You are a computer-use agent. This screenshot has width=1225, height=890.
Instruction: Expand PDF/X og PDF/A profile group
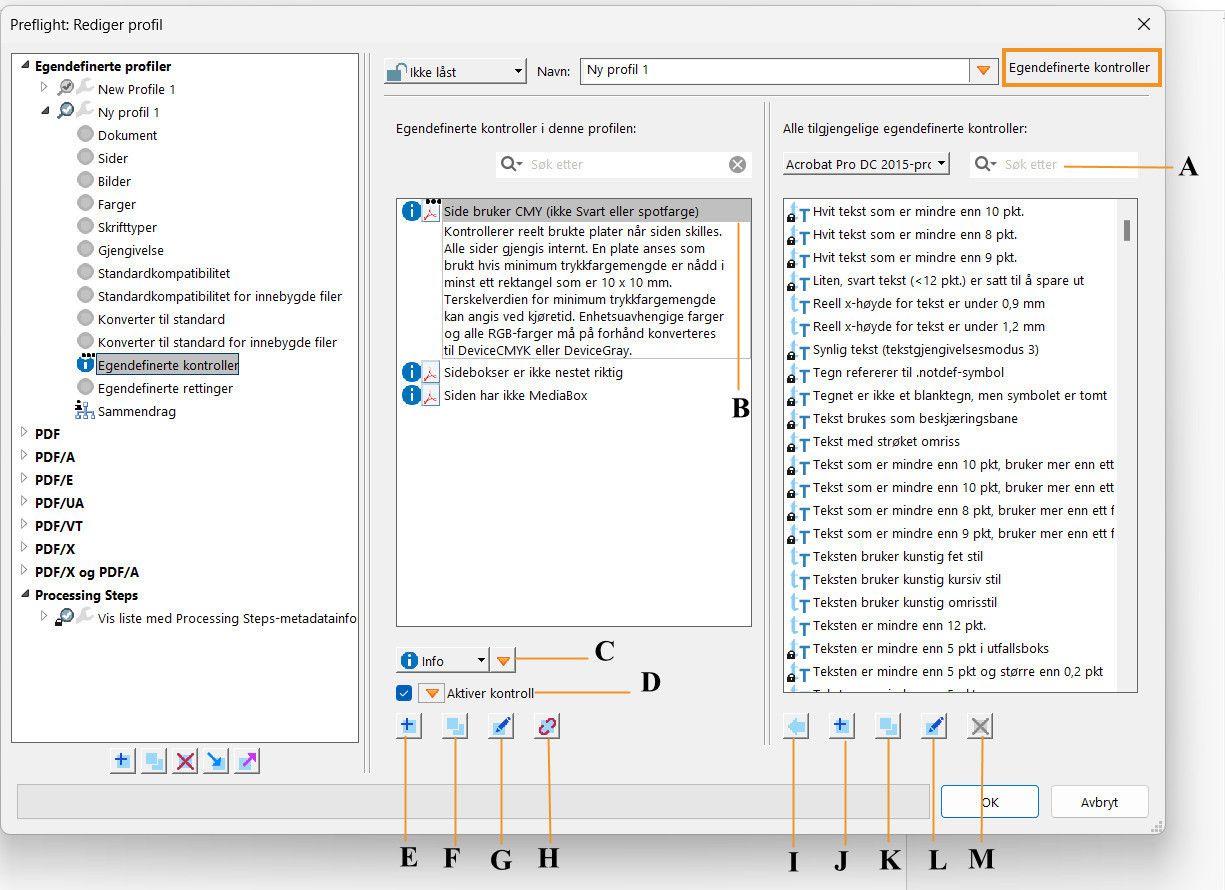tap(25, 572)
